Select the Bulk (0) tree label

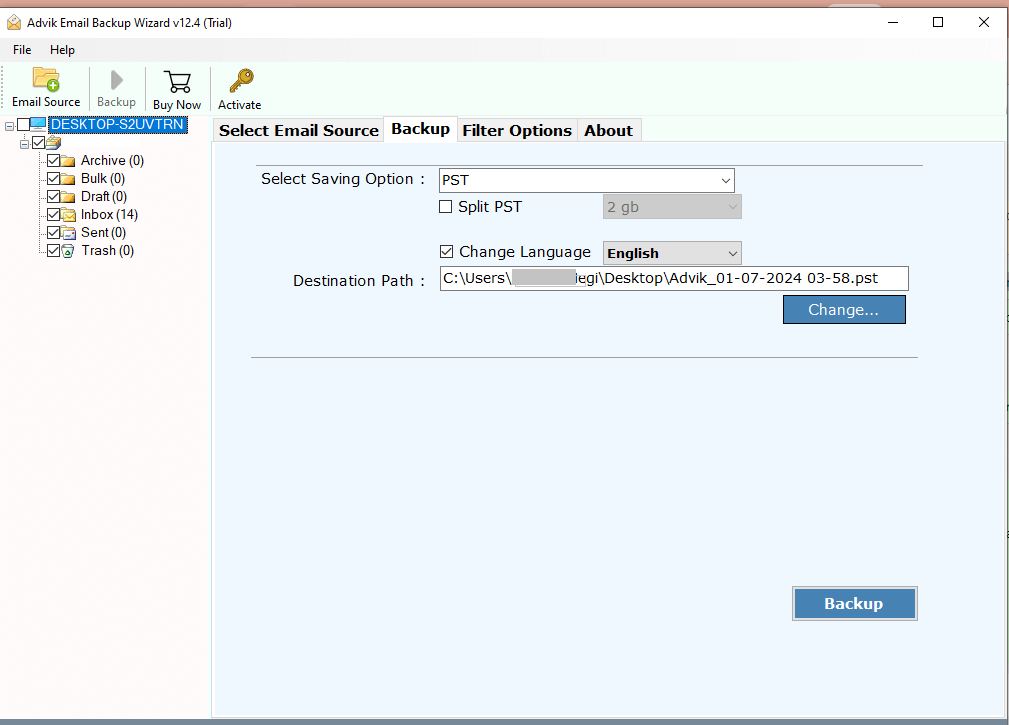pos(102,178)
